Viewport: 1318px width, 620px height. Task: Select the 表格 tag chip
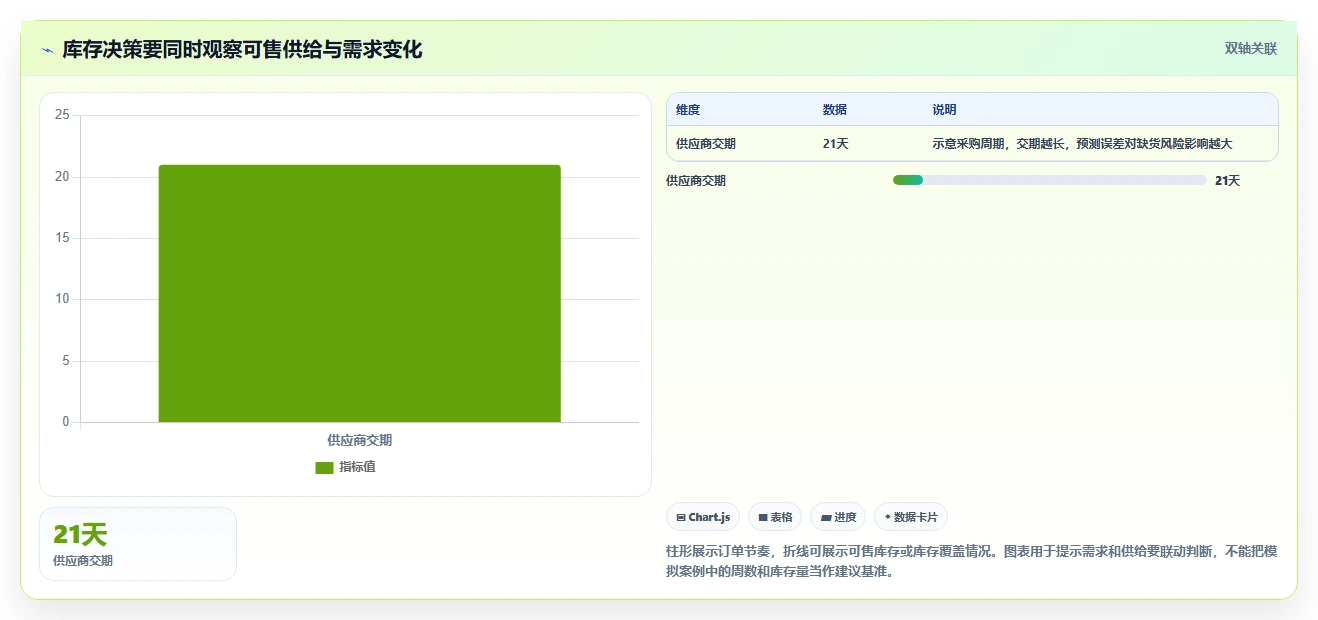(775, 517)
